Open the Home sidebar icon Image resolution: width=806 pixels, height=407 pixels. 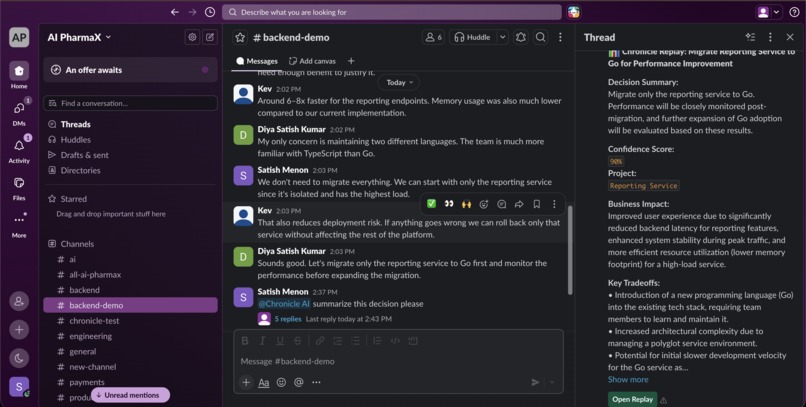pos(19,71)
